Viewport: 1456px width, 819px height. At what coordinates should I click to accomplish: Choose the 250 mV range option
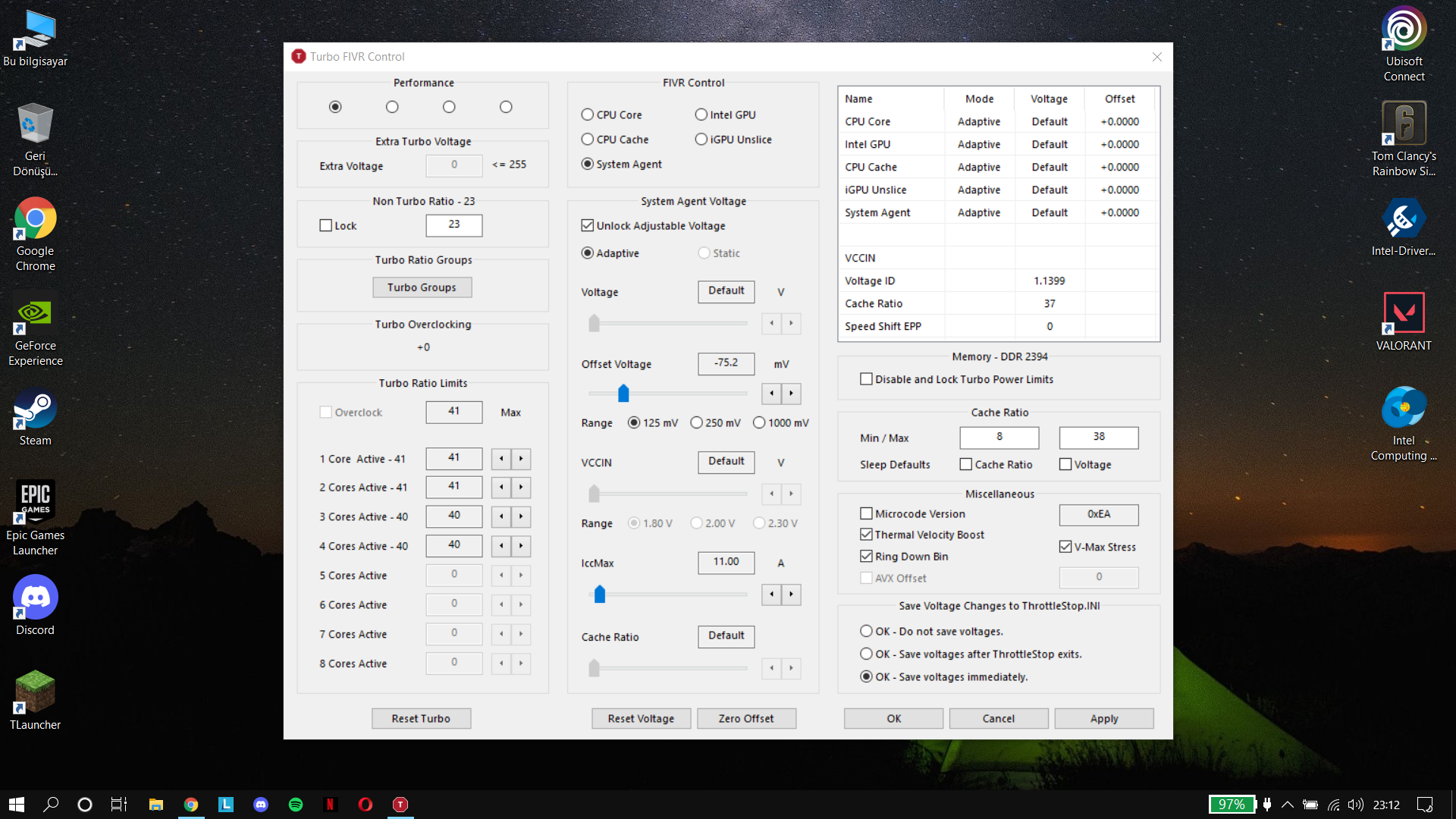[x=696, y=423]
